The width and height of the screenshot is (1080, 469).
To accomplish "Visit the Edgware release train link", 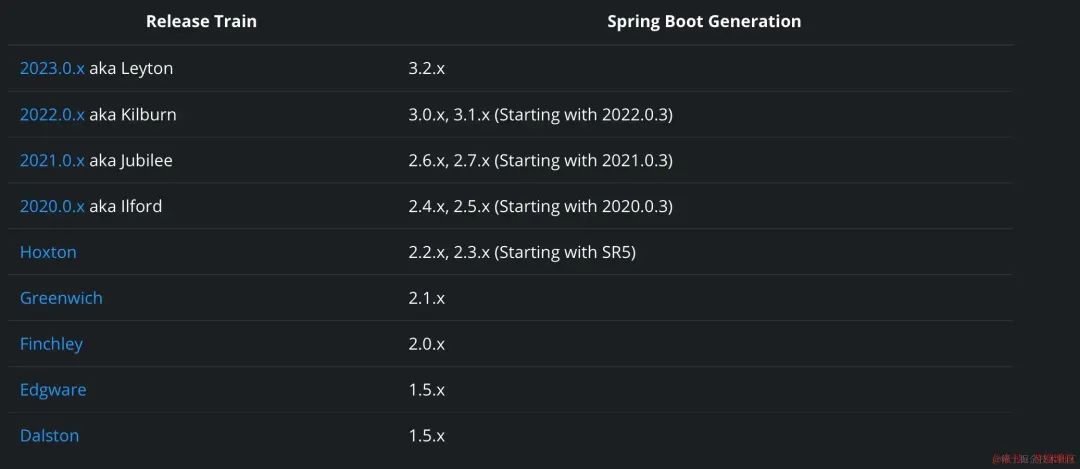I will pyautogui.click(x=53, y=390).
